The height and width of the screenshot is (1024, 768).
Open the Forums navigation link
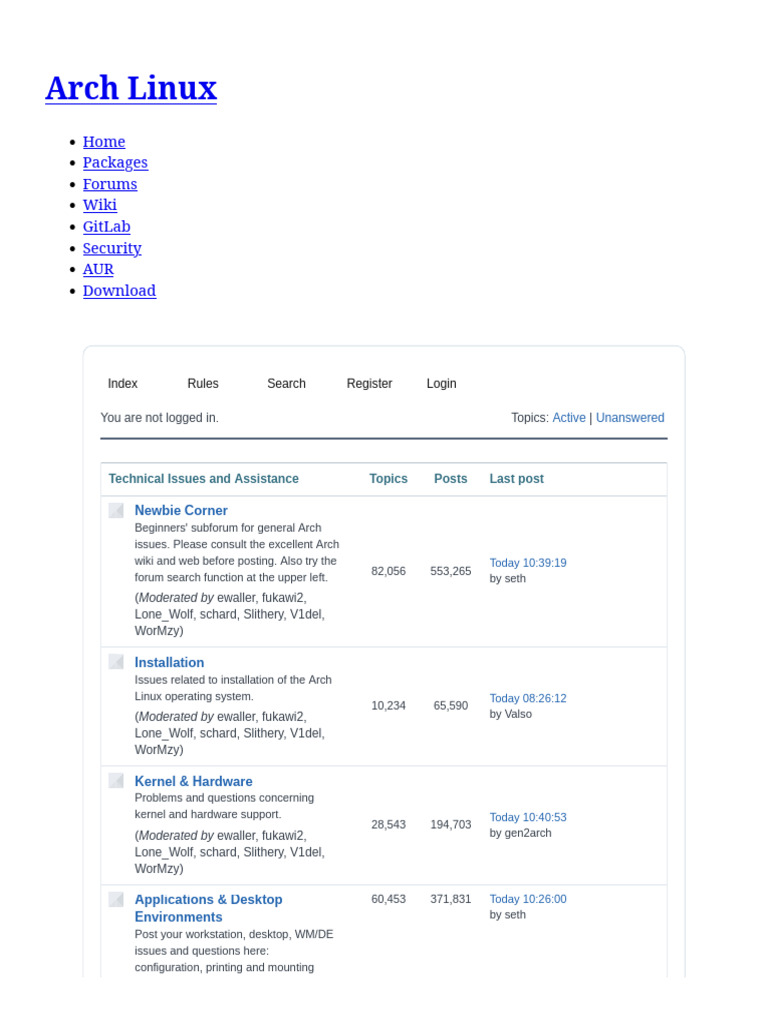(x=110, y=184)
